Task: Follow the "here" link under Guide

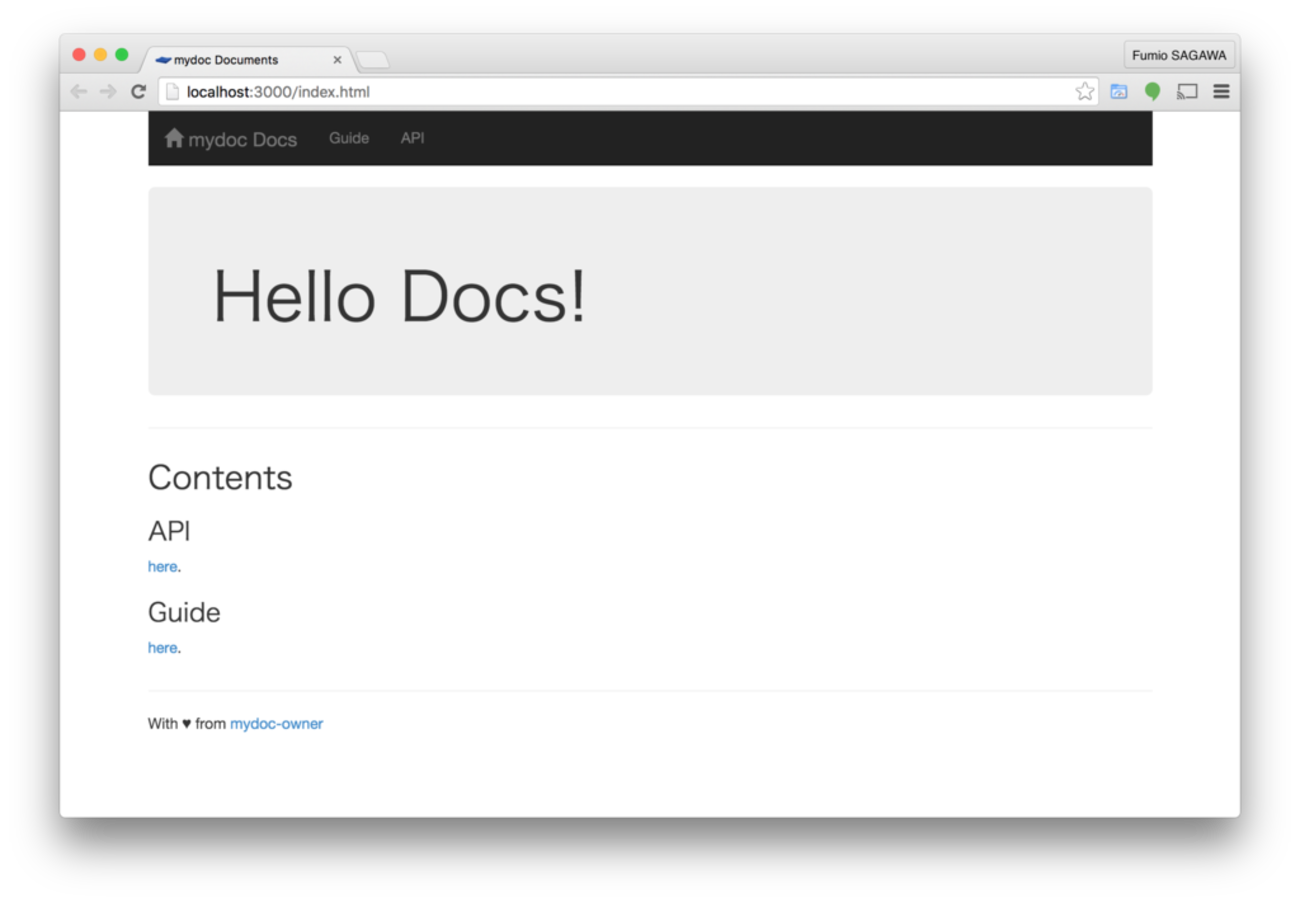Action: click(x=162, y=648)
